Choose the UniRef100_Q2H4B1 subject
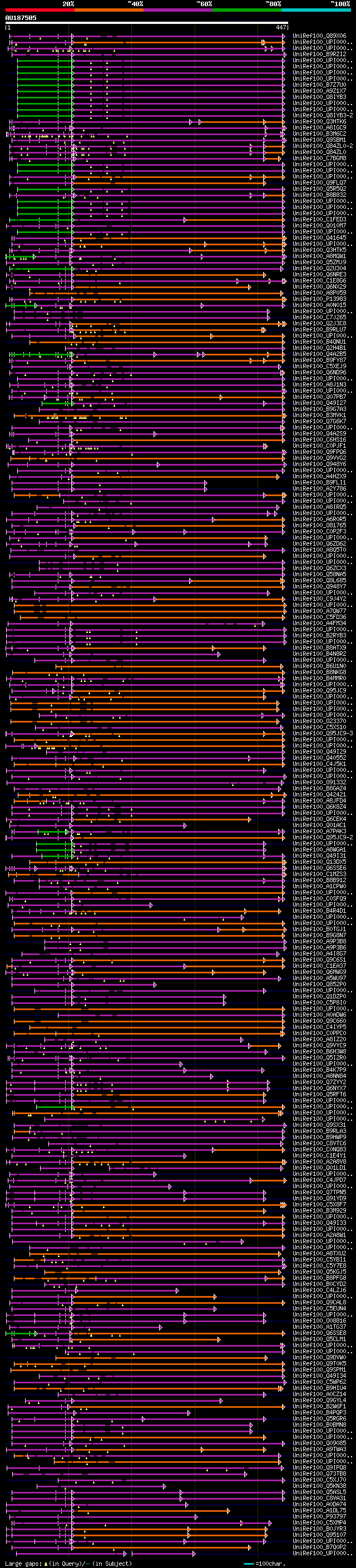Screen dimensions: 356x1568 pyautogui.click(x=319, y=348)
